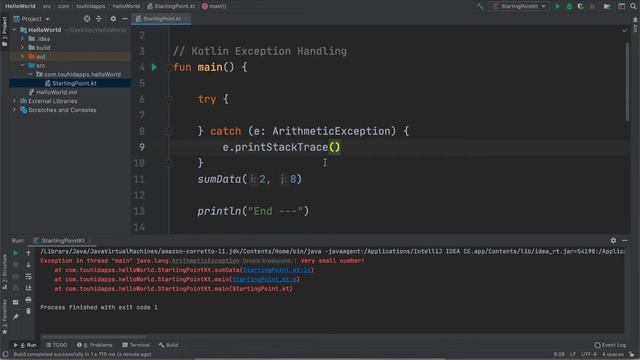Image resolution: width=640 pixels, height=360 pixels.
Task: Click main() breadcrumb in navigation bar
Action: (x=214, y=6)
